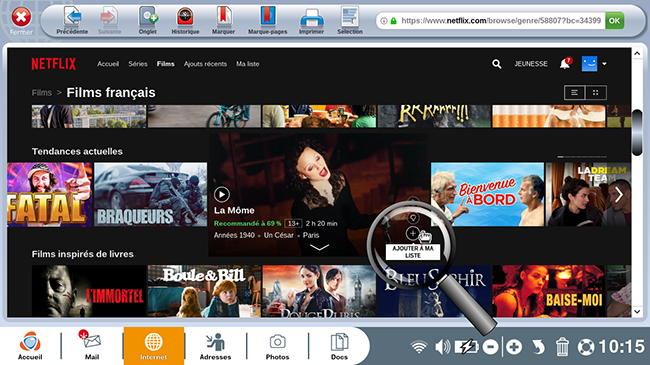Switch to list view toggle

tap(575, 92)
